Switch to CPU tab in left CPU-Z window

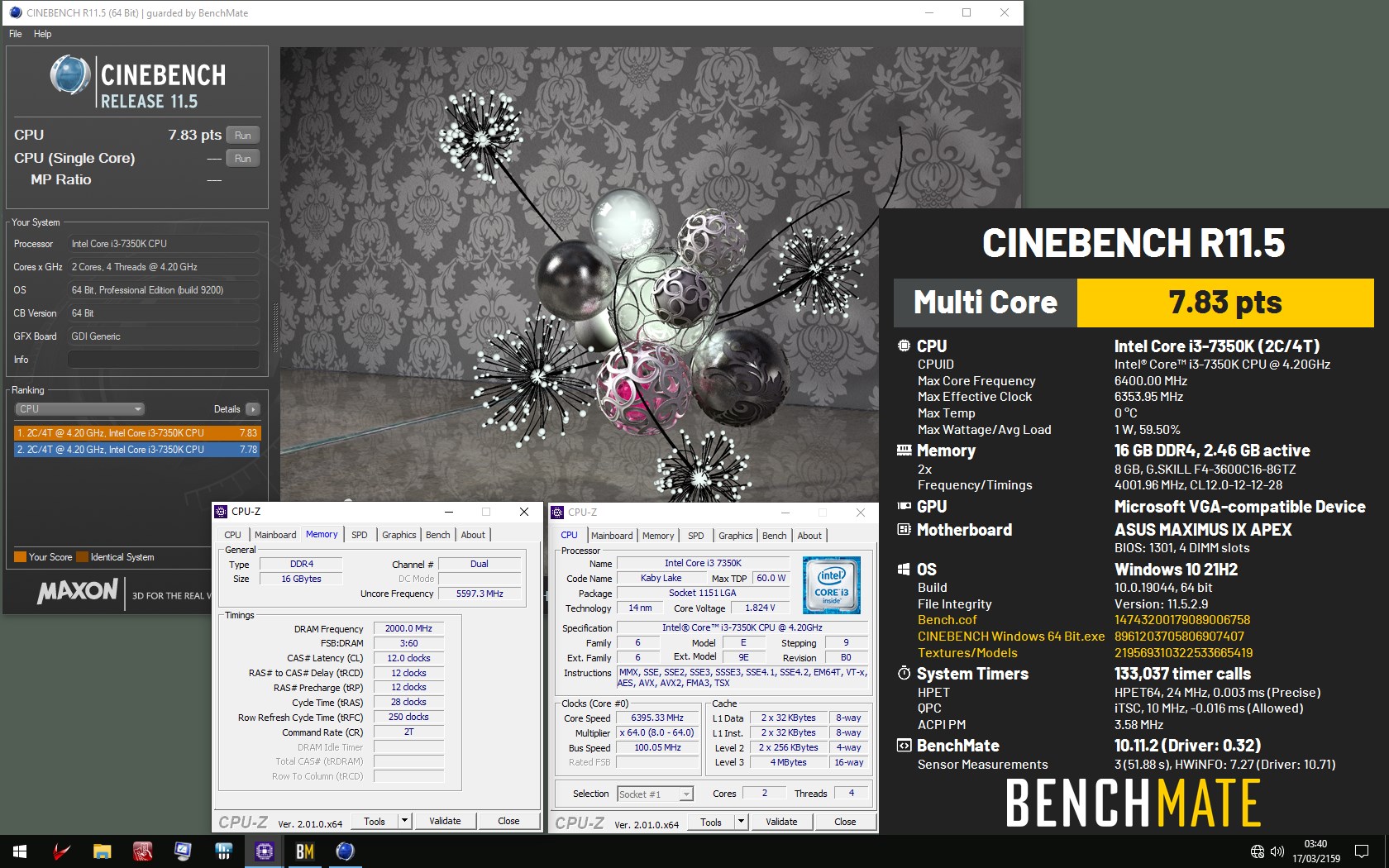pos(233,535)
